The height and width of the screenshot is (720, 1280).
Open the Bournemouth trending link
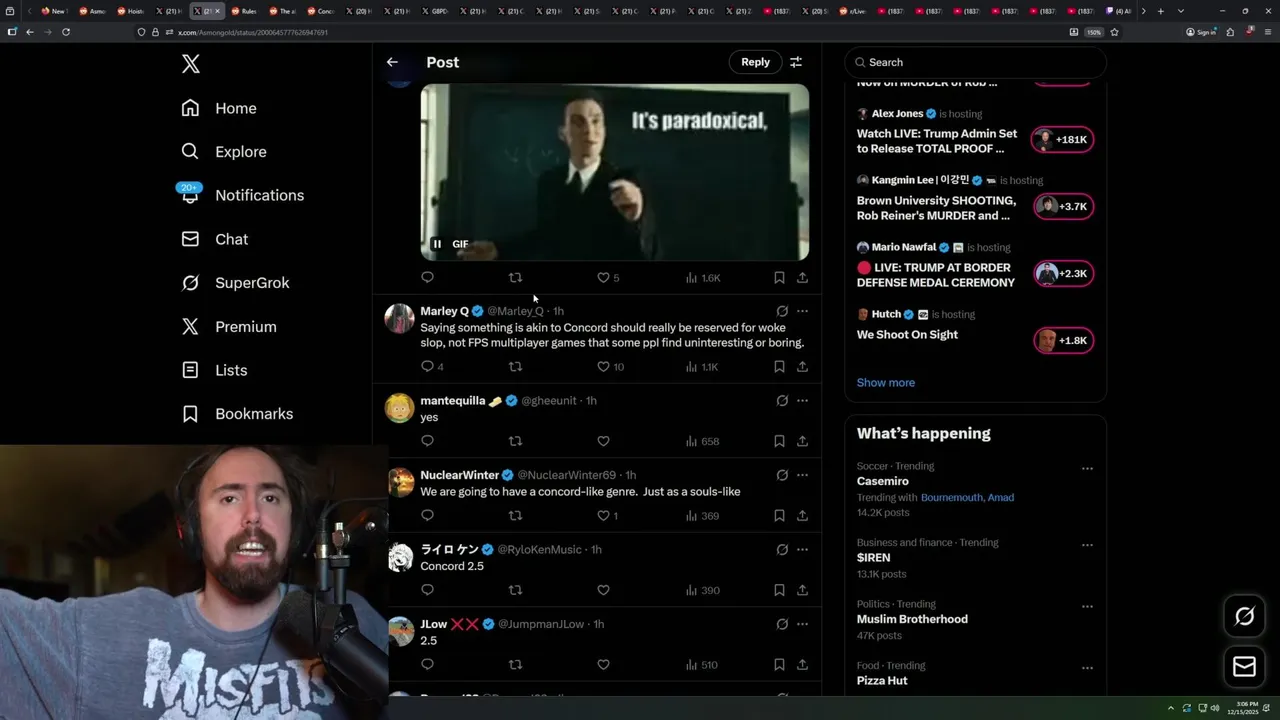coord(952,497)
